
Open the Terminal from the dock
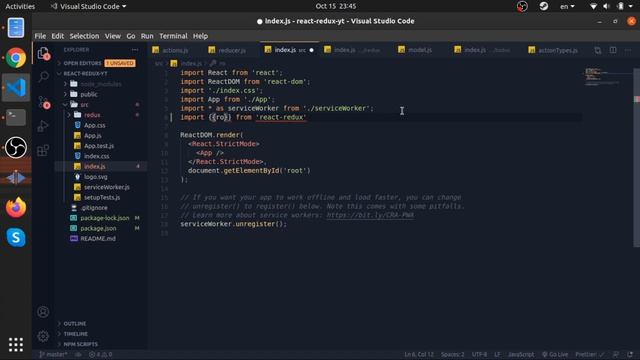[16, 118]
